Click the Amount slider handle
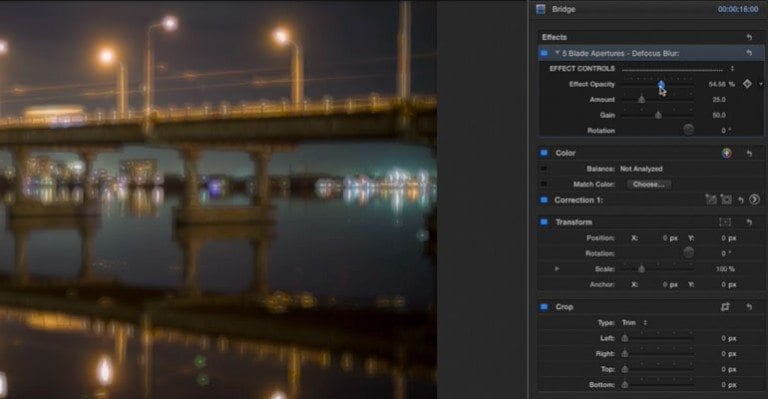Screen dimensions: 768x399 tap(642, 99)
